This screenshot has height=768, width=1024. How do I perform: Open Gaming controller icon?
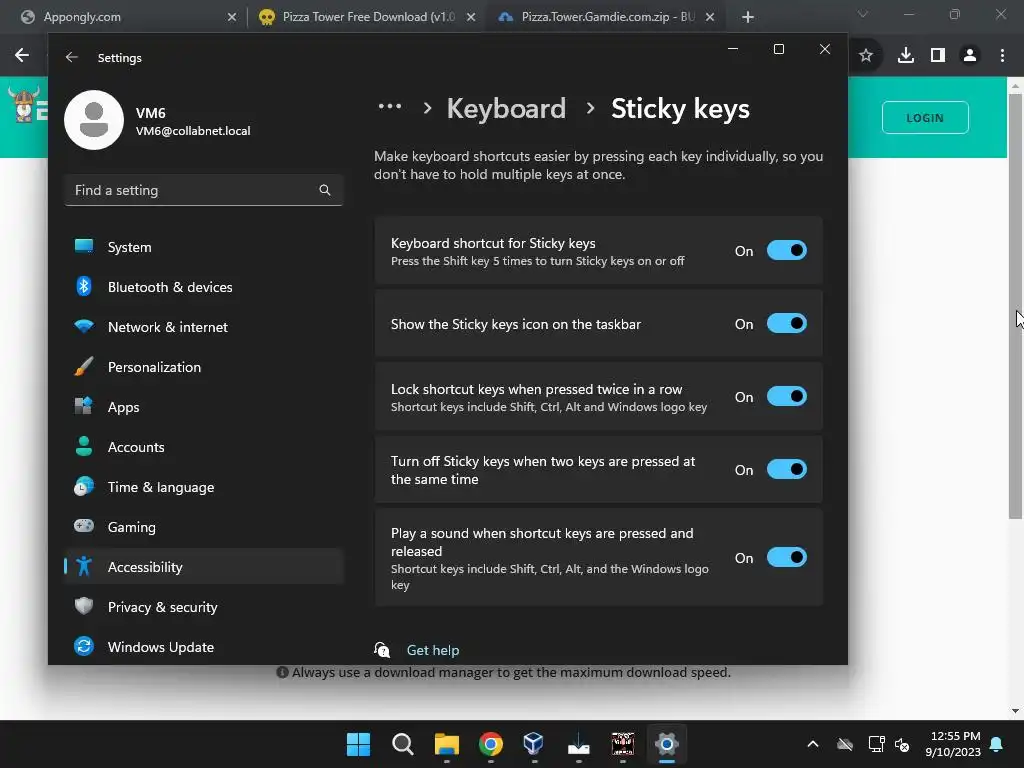[84, 526]
